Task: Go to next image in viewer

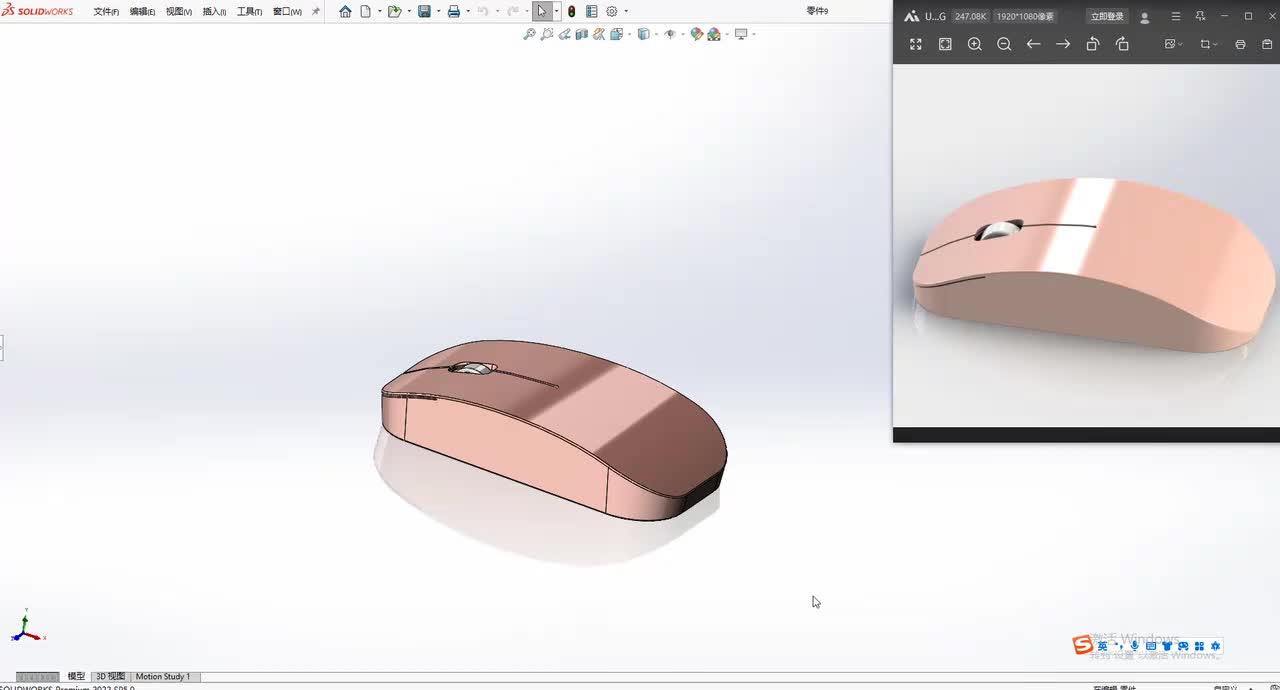Action: pos(1063,44)
